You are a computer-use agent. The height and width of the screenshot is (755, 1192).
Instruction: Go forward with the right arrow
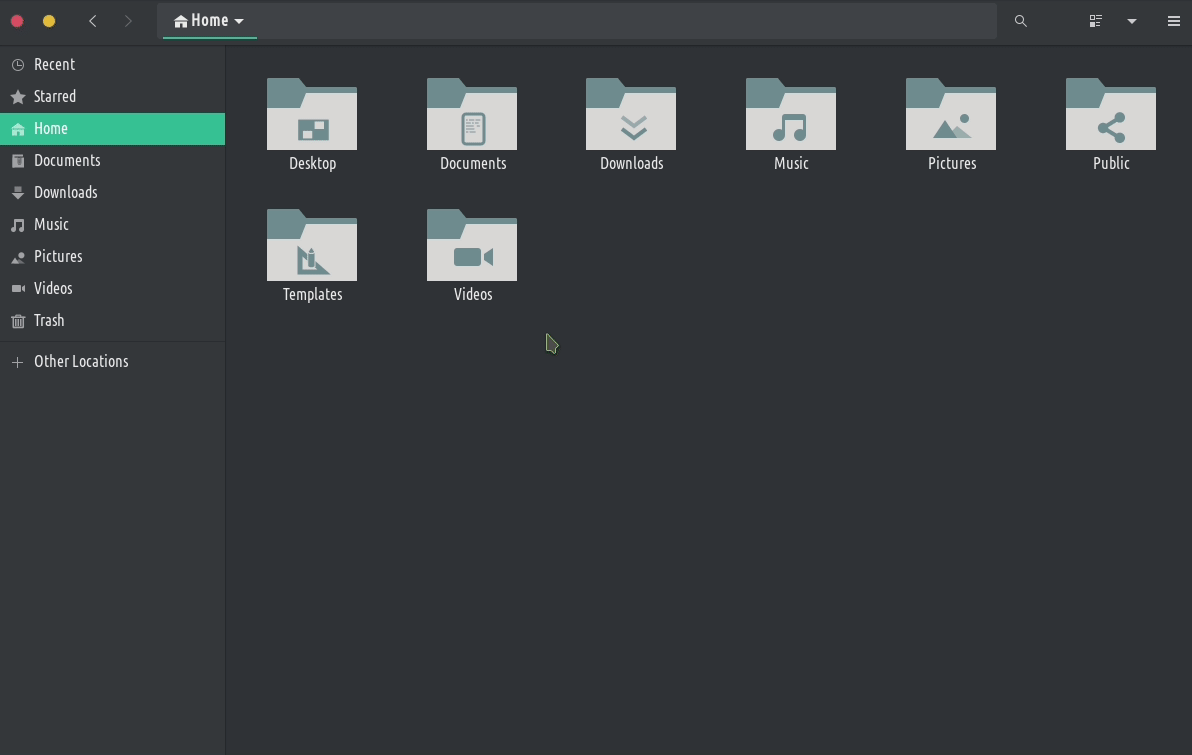pos(128,21)
